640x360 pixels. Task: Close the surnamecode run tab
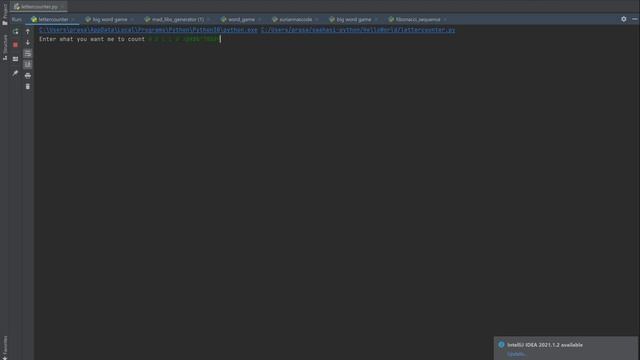(317, 20)
